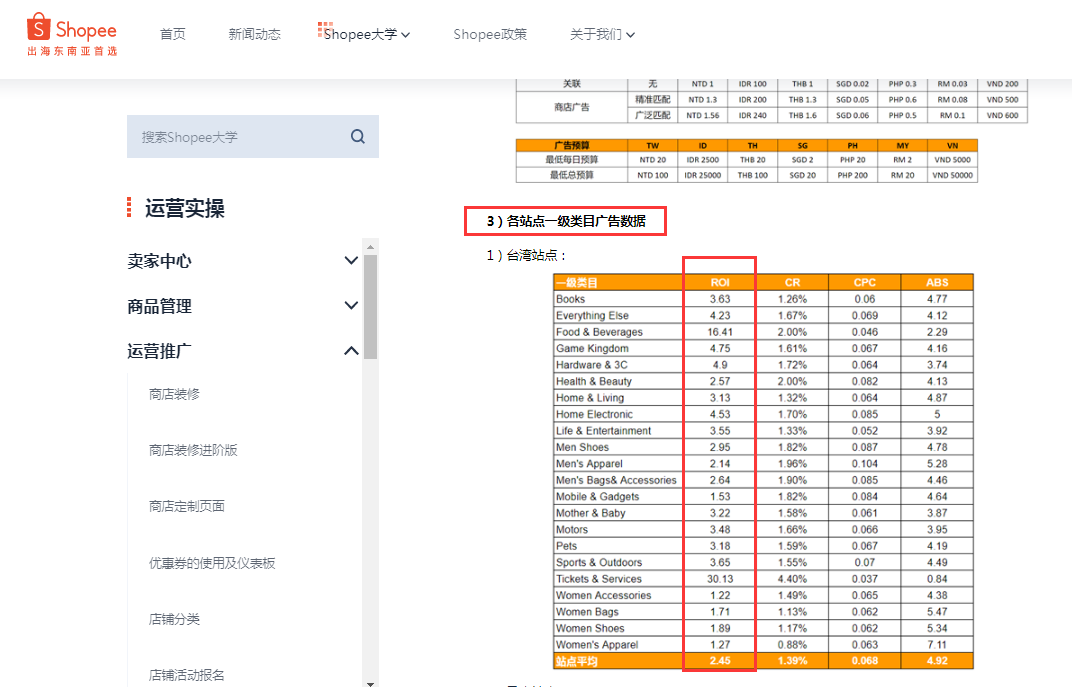Go to the 新闻动态 menu item
Image resolution: width=1072 pixels, height=687 pixels.
click(254, 33)
